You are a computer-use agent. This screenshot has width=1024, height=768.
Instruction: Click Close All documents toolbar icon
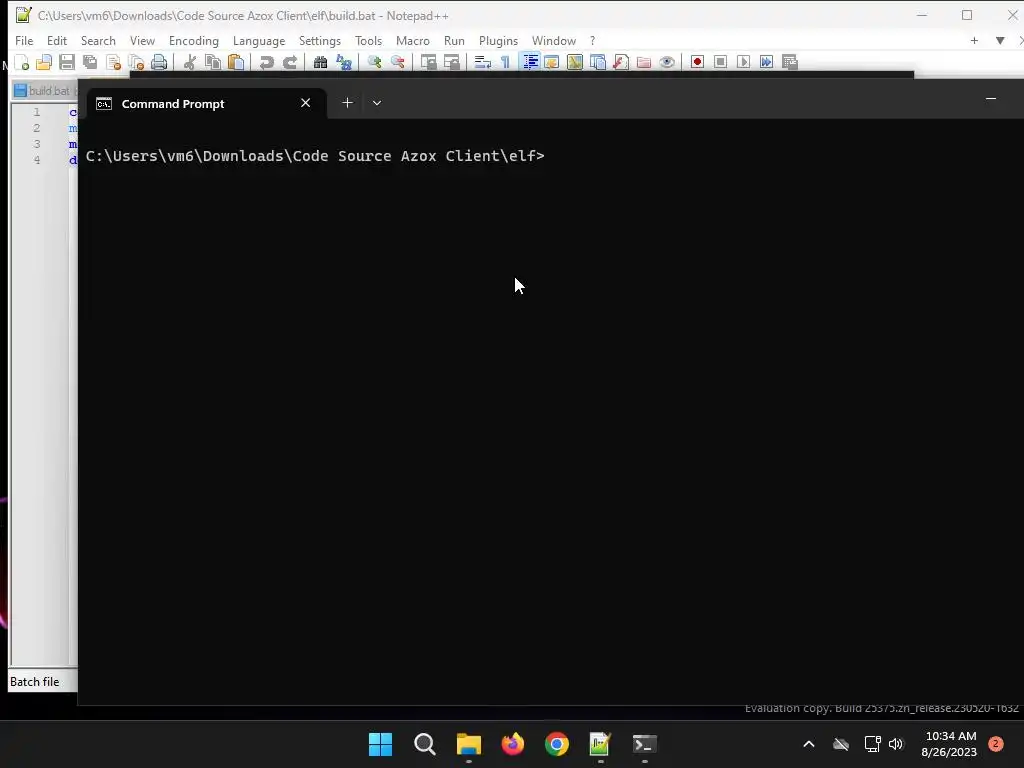pos(136,62)
